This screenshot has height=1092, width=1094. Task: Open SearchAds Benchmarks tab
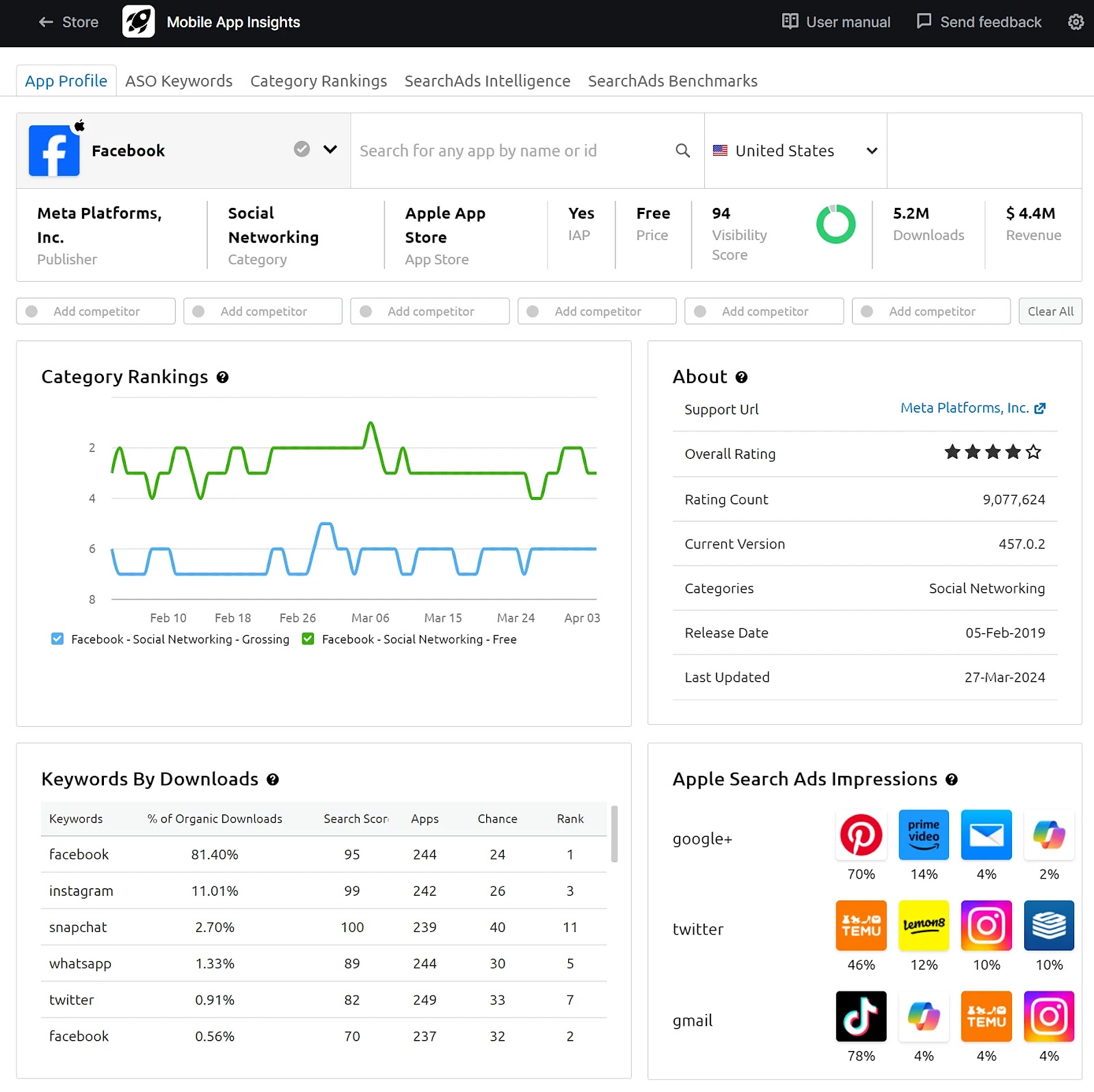point(673,81)
